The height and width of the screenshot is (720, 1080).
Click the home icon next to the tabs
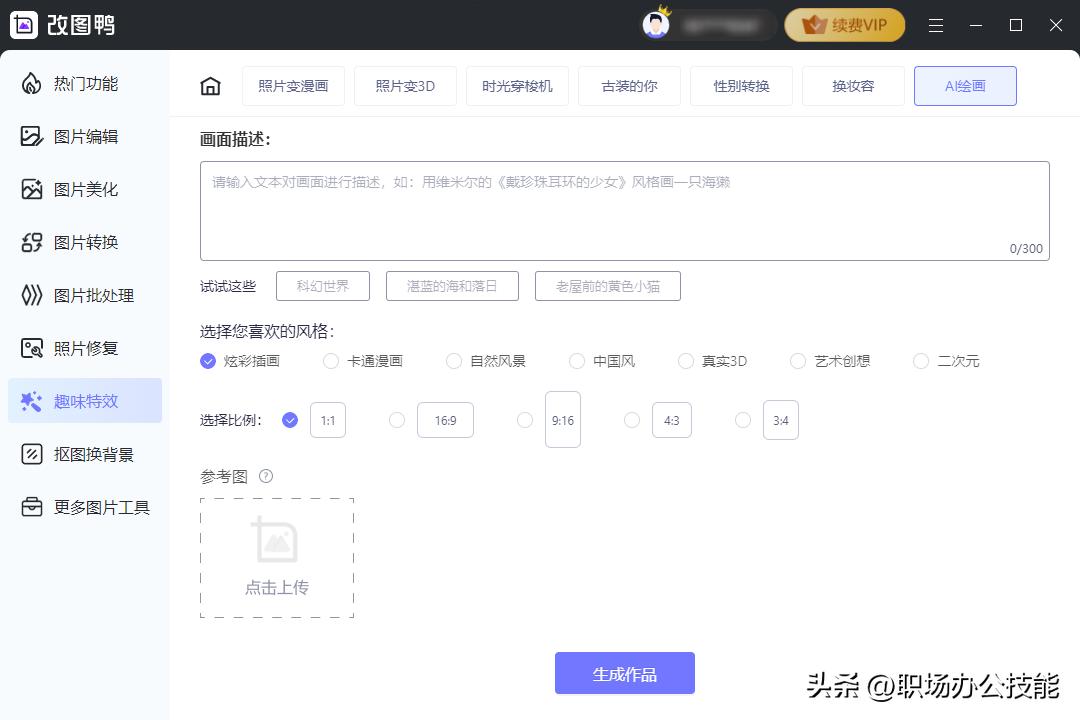click(x=210, y=86)
